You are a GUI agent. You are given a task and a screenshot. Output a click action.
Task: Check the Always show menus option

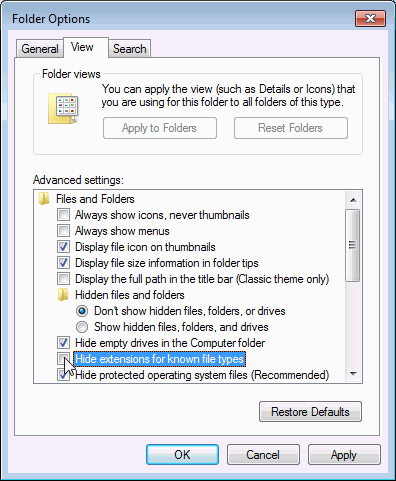pyautogui.click(x=63, y=231)
